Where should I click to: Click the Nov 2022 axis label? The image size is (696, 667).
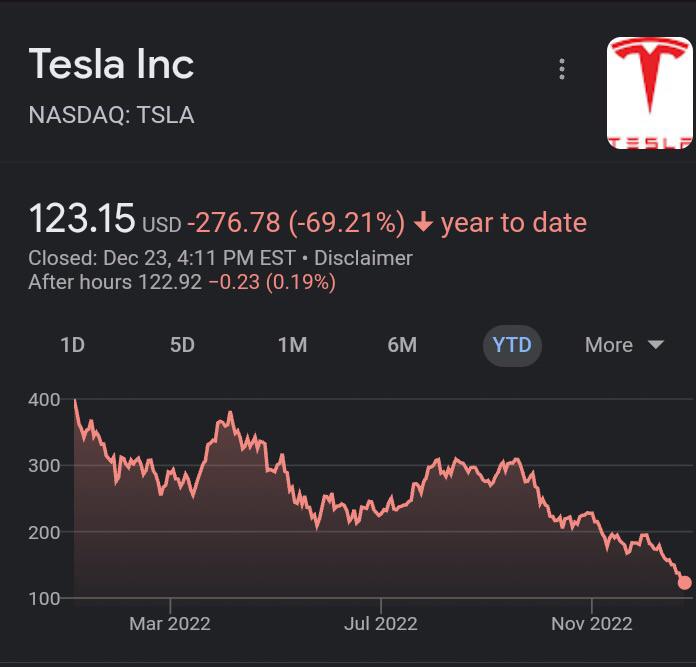591,623
